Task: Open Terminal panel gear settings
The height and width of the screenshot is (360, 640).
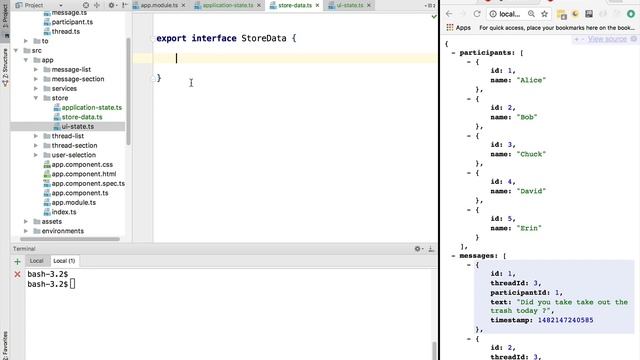Action: [418, 249]
